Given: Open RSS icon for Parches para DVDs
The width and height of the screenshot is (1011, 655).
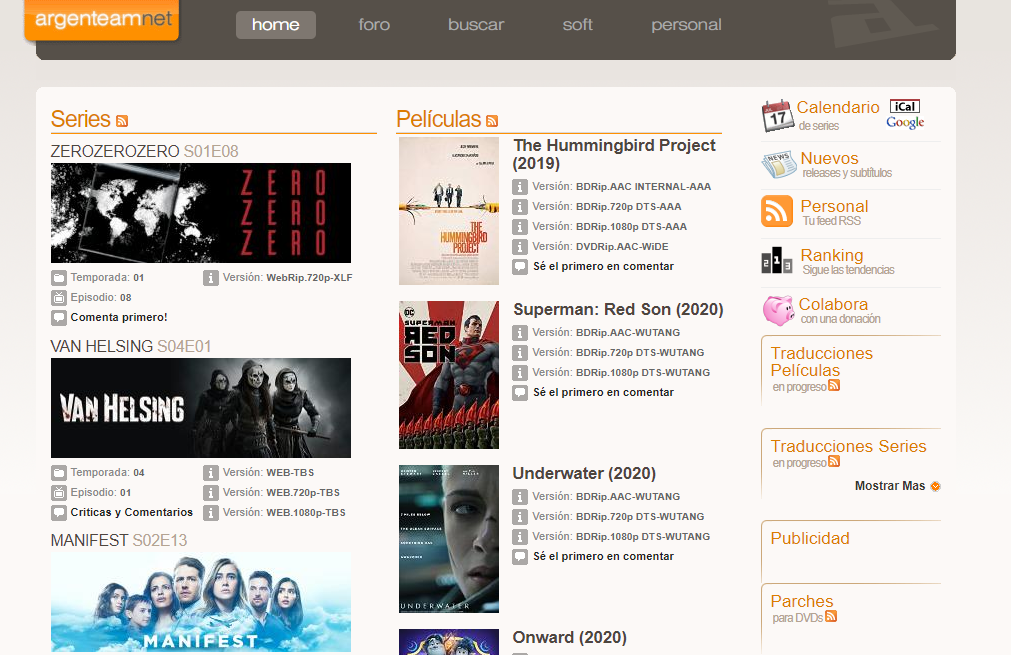Looking at the screenshot, I should coord(831,616).
